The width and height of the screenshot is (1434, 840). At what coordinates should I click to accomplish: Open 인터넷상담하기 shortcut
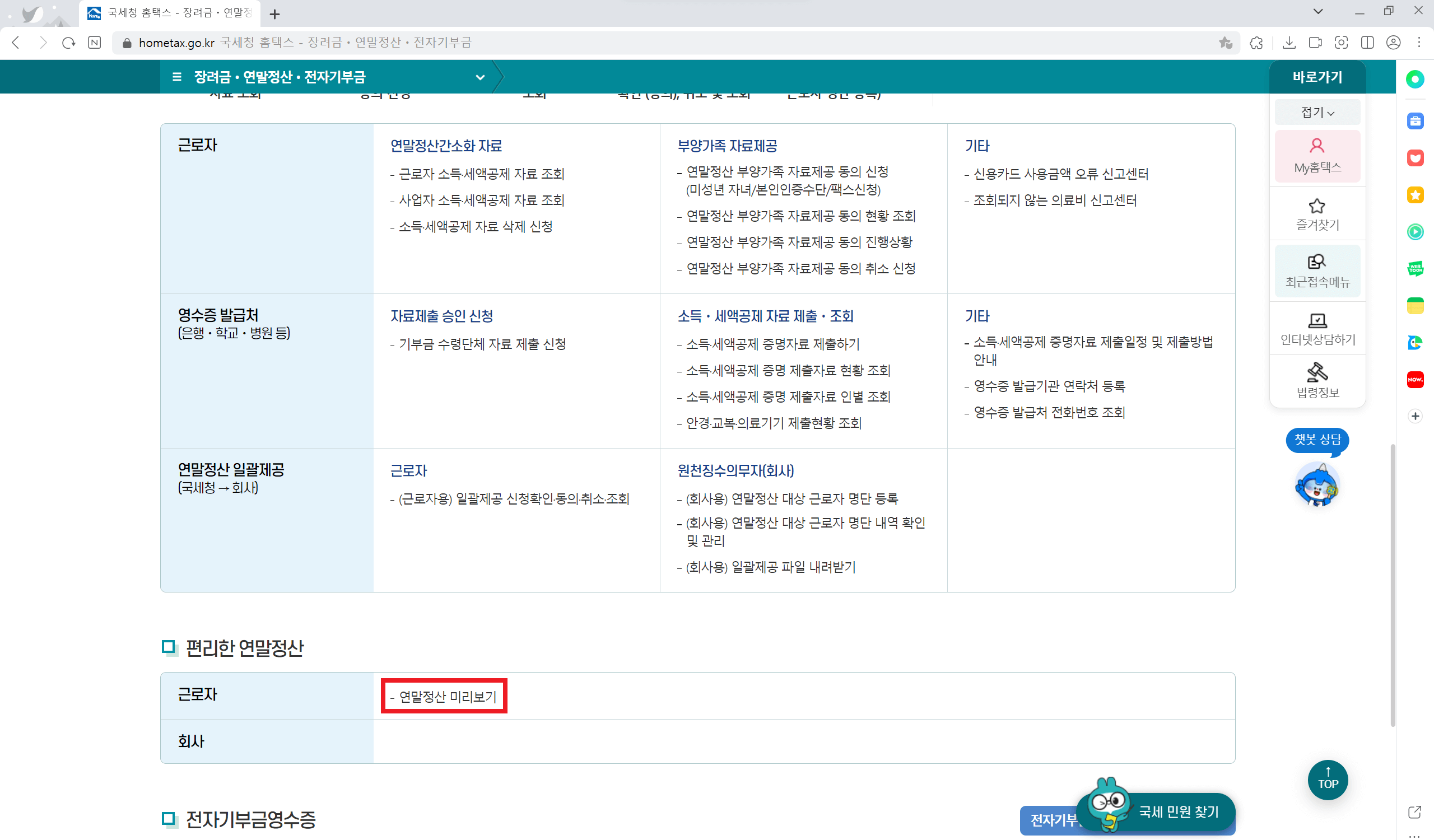[x=1317, y=329]
